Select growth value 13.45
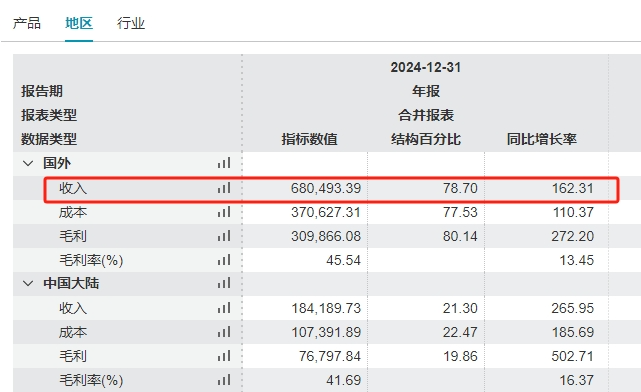Image resolution: width=641 pixels, height=392 pixels. (x=576, y=260)
